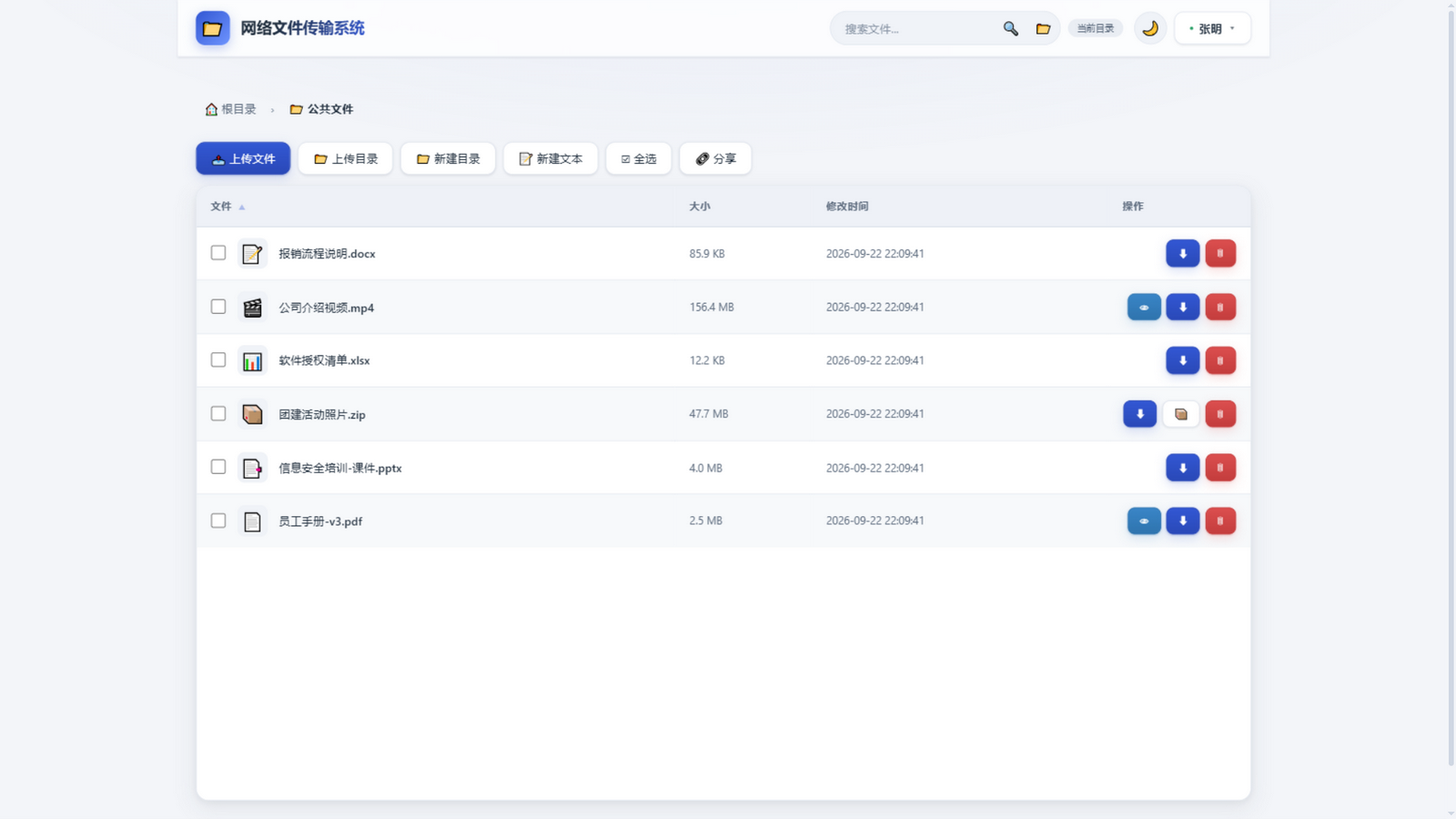
Task: Click the pdf file type icon
Action: tap(252, 521)
